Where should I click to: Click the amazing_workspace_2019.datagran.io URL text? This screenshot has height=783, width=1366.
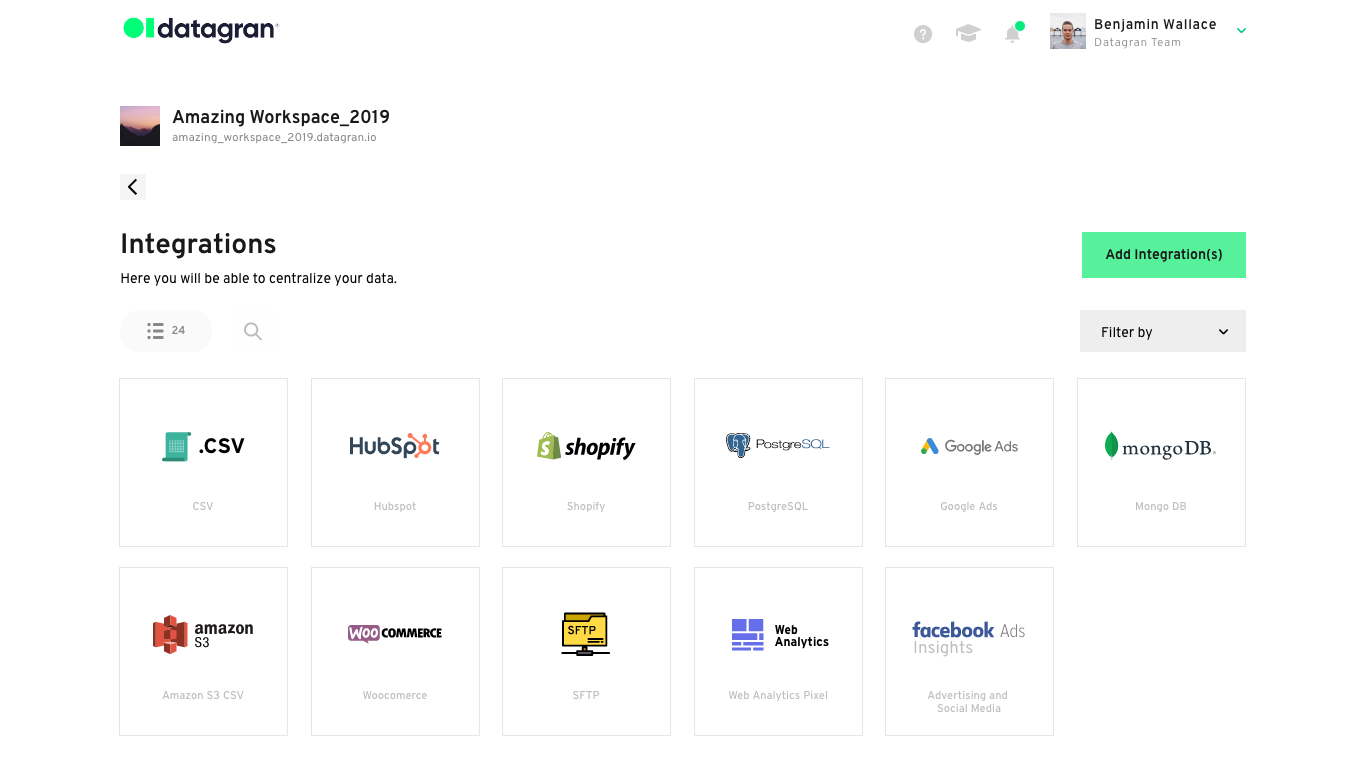tap(274, 138)
